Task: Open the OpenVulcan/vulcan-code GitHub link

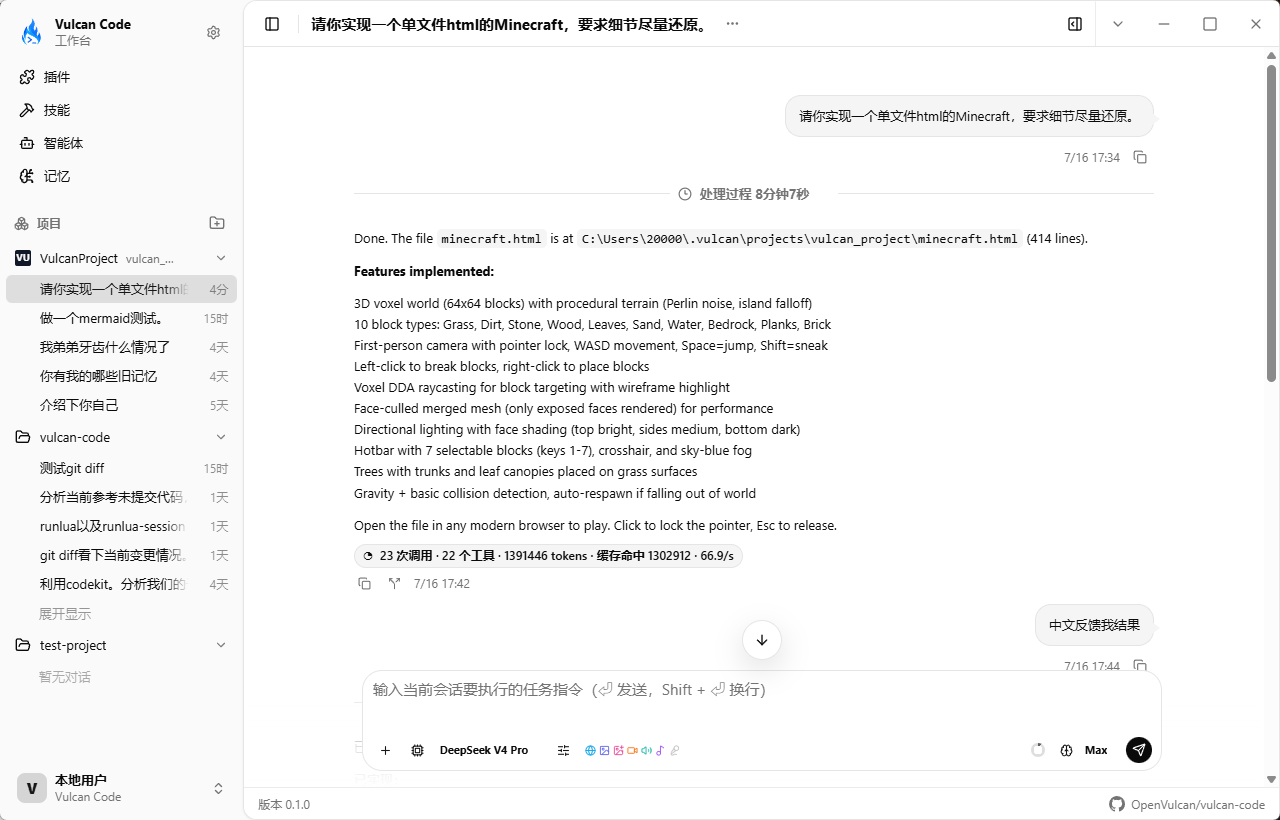Action: (1198, 805)
